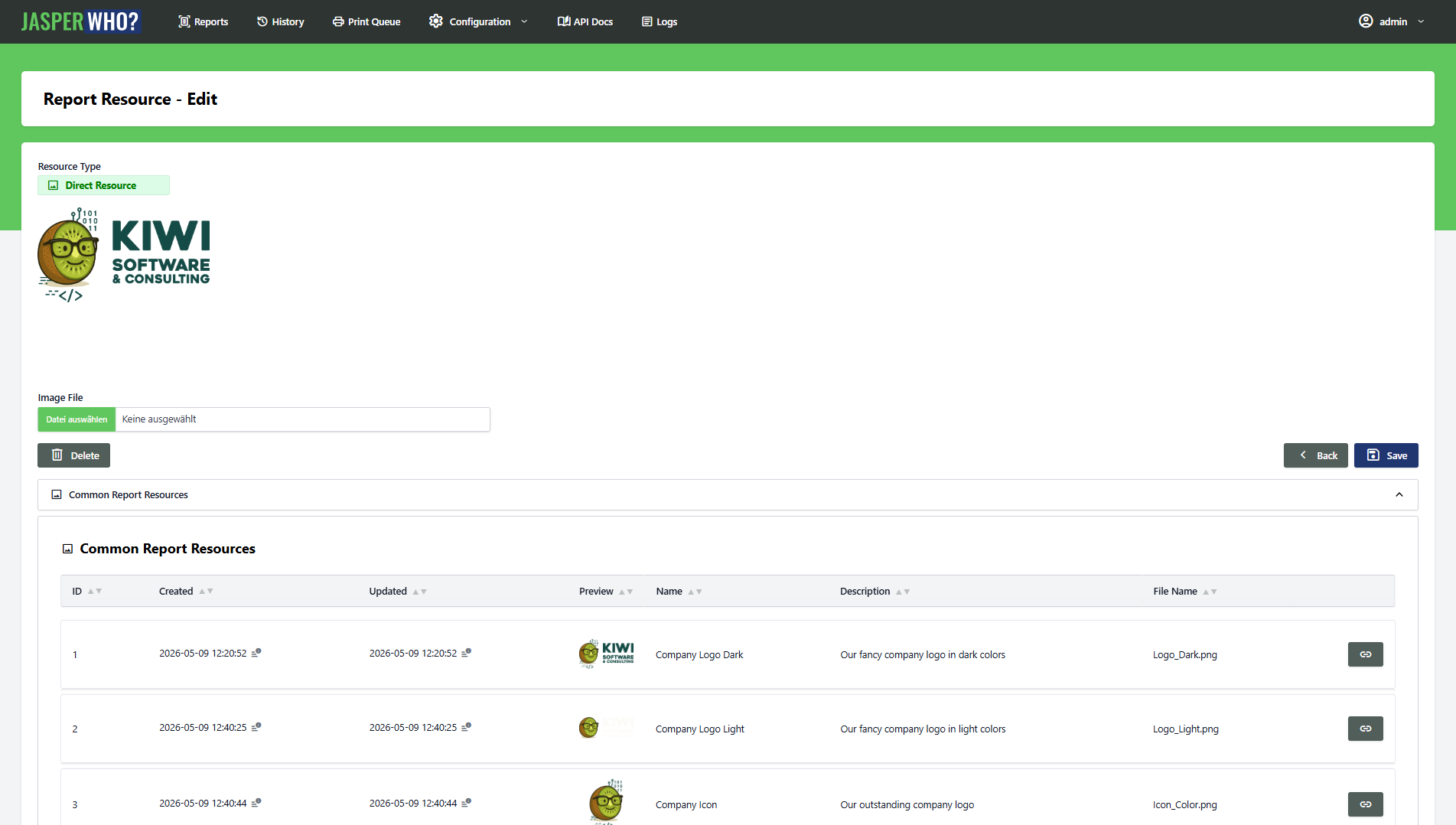Click the Created time icon for Company Logo Light

pos(256,727)
